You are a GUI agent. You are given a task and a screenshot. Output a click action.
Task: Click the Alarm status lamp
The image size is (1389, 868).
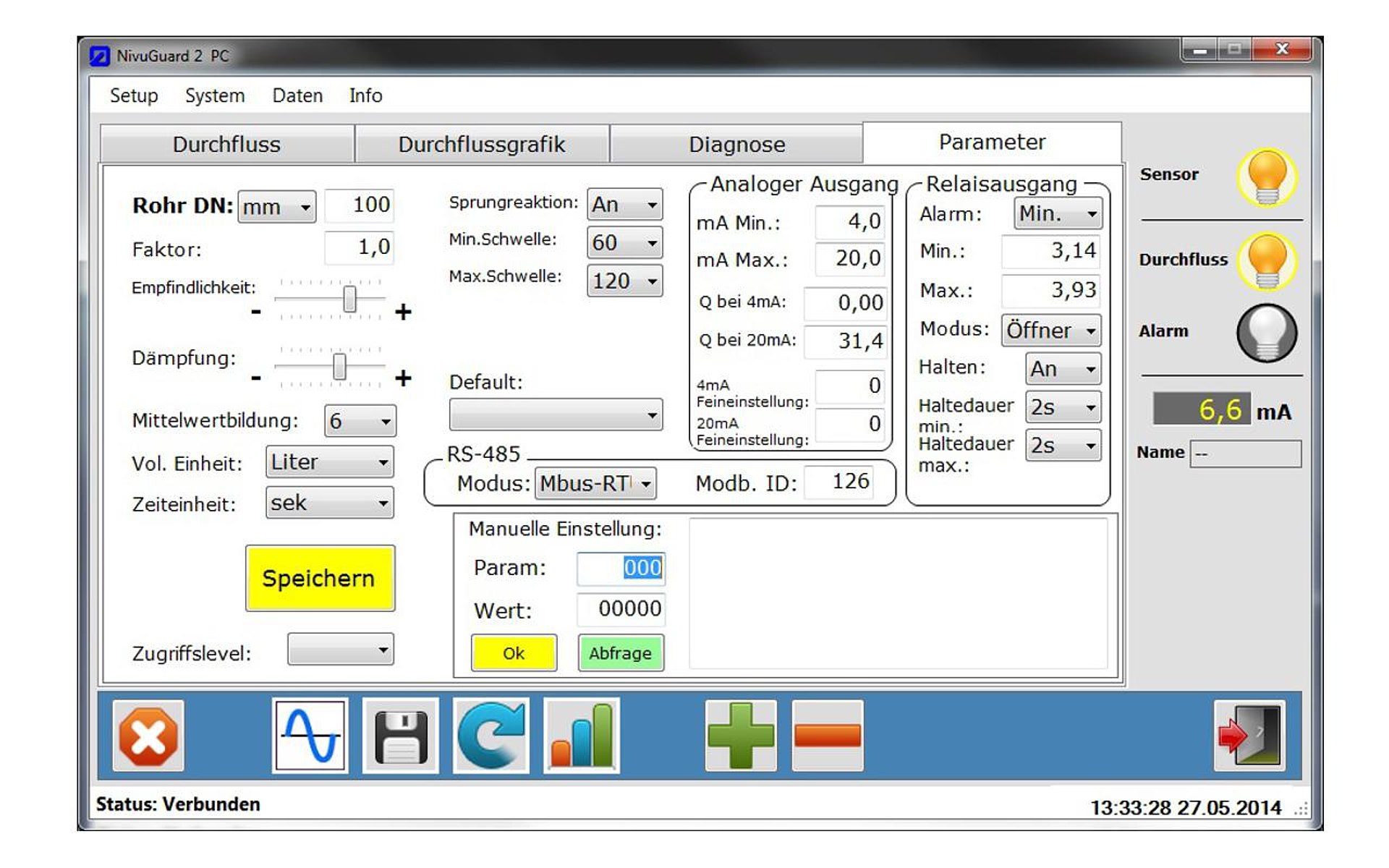pyautogui.click(x=1267, y=333)
